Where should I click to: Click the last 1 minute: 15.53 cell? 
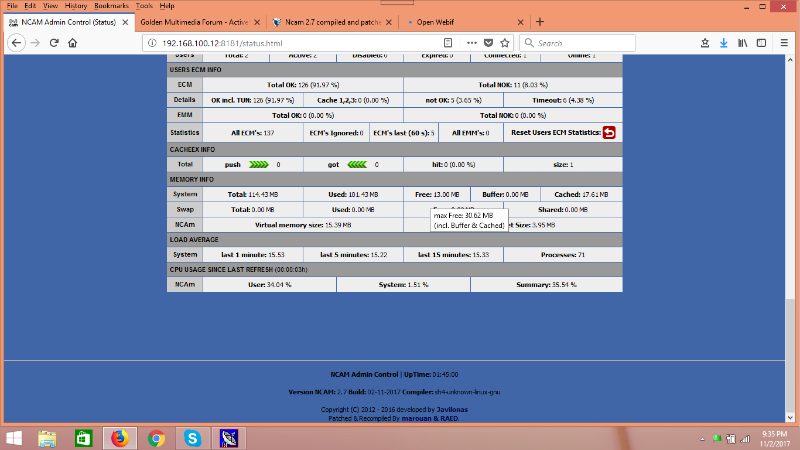coord(253,255)
